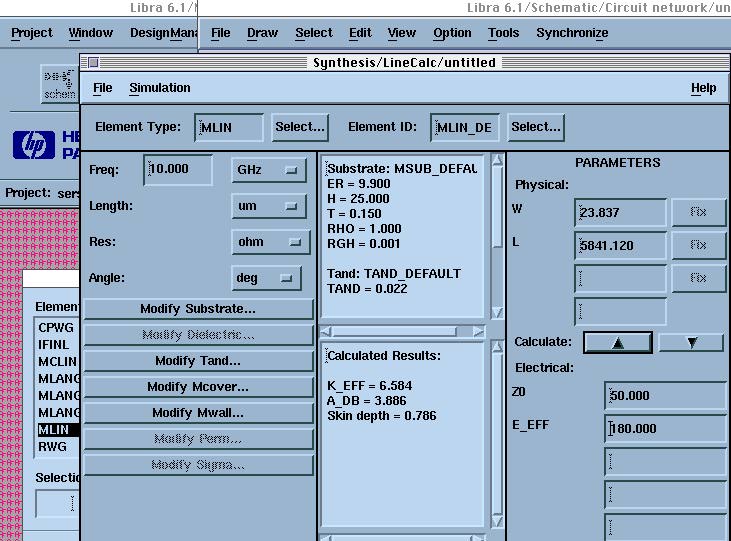Screen dimensions: 731x541
Task: Open the Angle unit deg dropdown
Action: pos(266,278)
